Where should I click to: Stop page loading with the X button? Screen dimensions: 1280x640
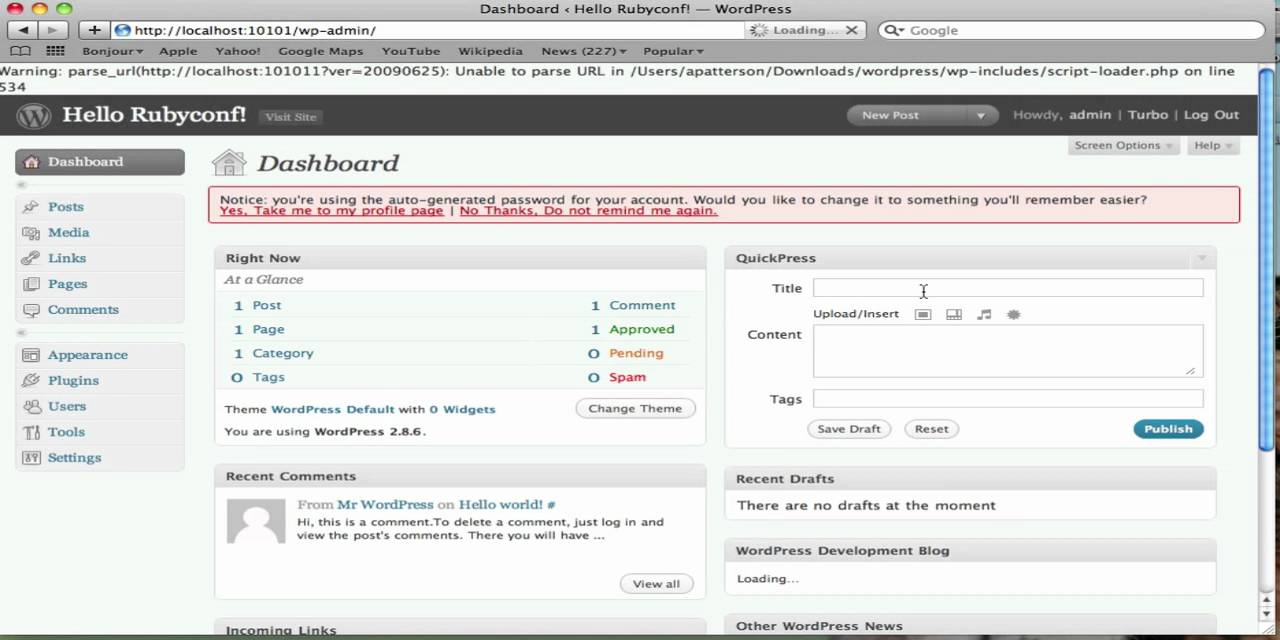852,30
